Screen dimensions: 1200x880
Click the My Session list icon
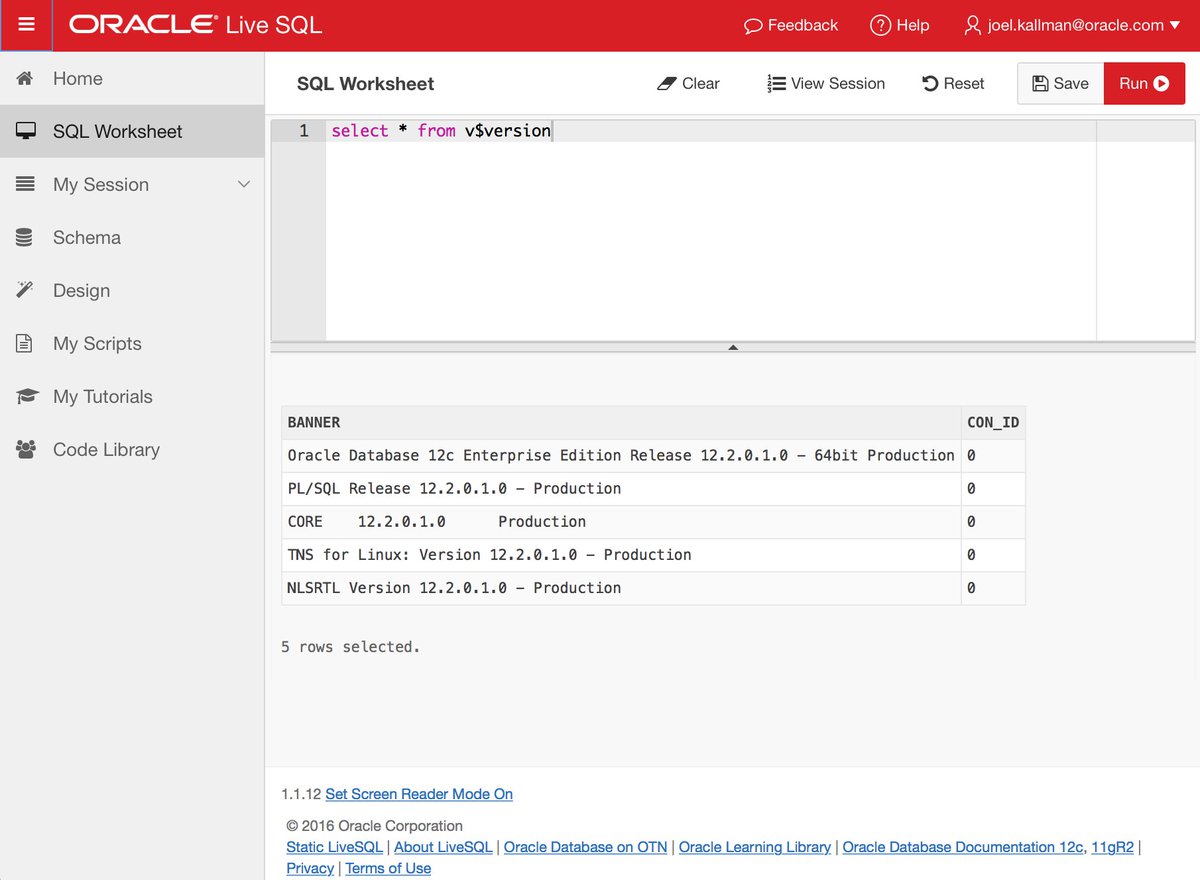click(26, 184)
